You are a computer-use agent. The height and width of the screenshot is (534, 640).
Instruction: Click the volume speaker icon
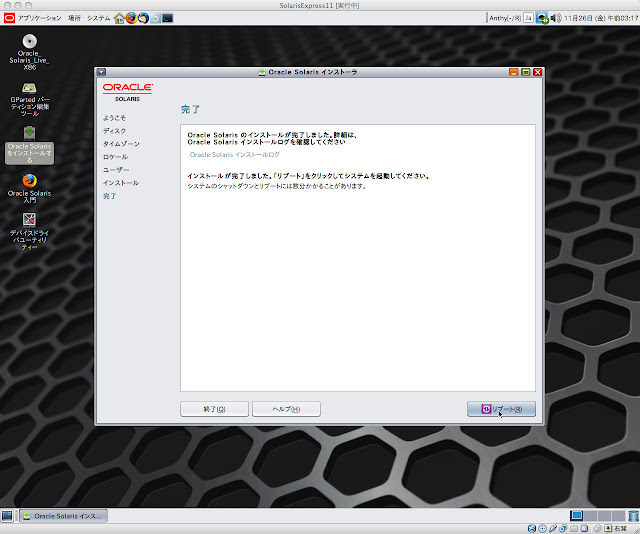[556, 18]
